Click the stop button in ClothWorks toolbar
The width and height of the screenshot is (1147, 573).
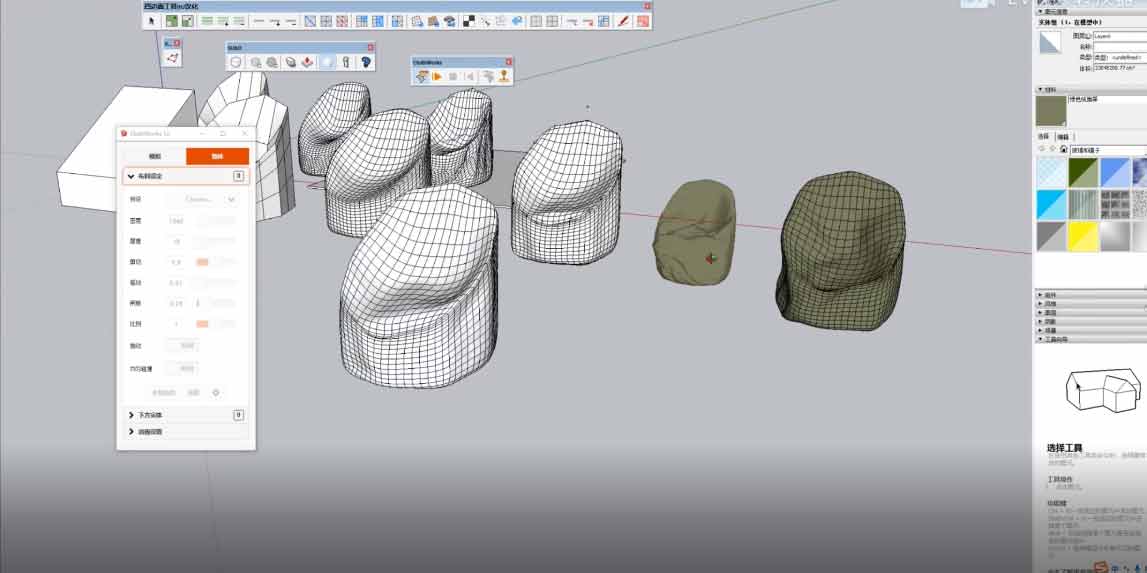(453, 76)
